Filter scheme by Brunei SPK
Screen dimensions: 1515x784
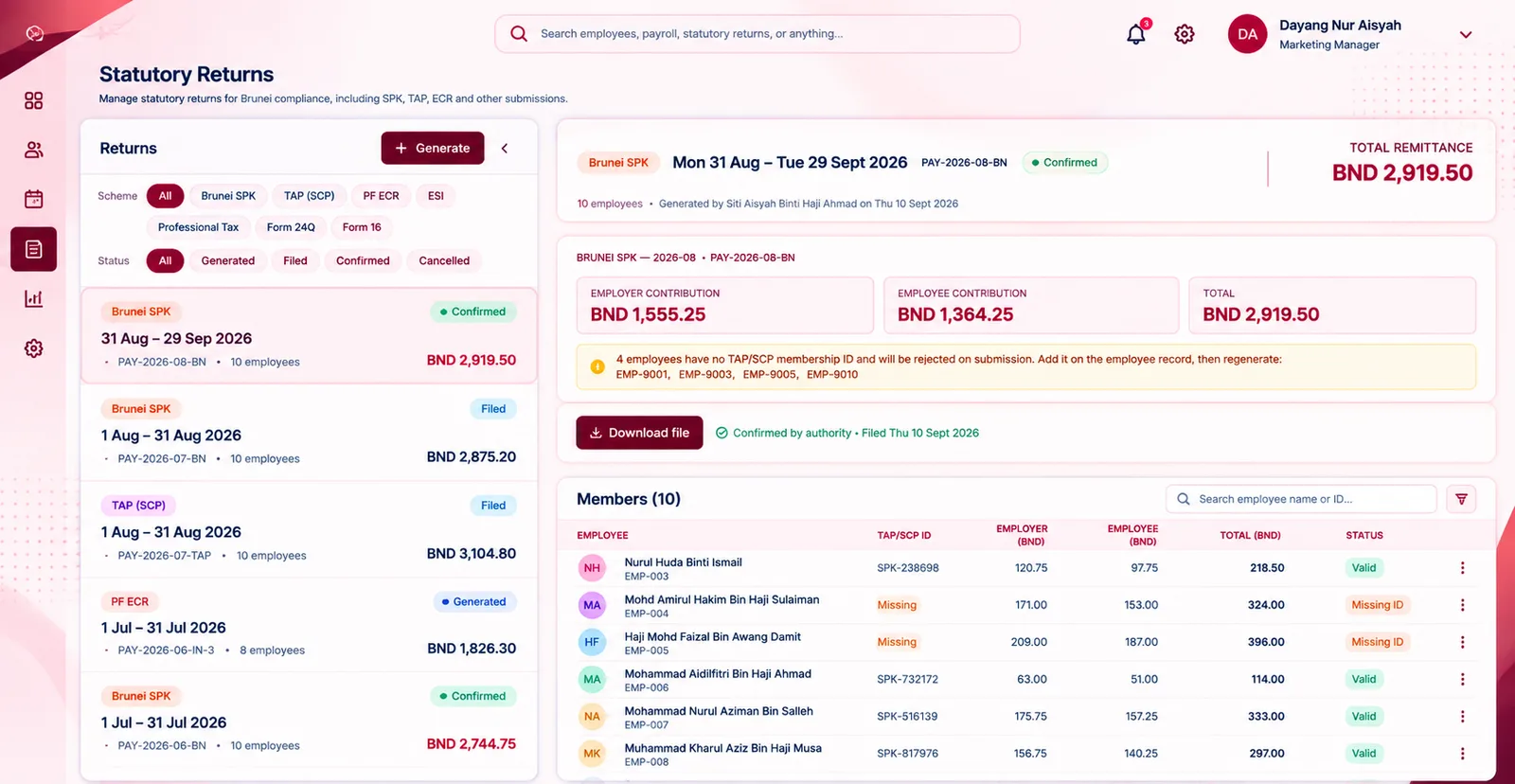pos(228,196)
